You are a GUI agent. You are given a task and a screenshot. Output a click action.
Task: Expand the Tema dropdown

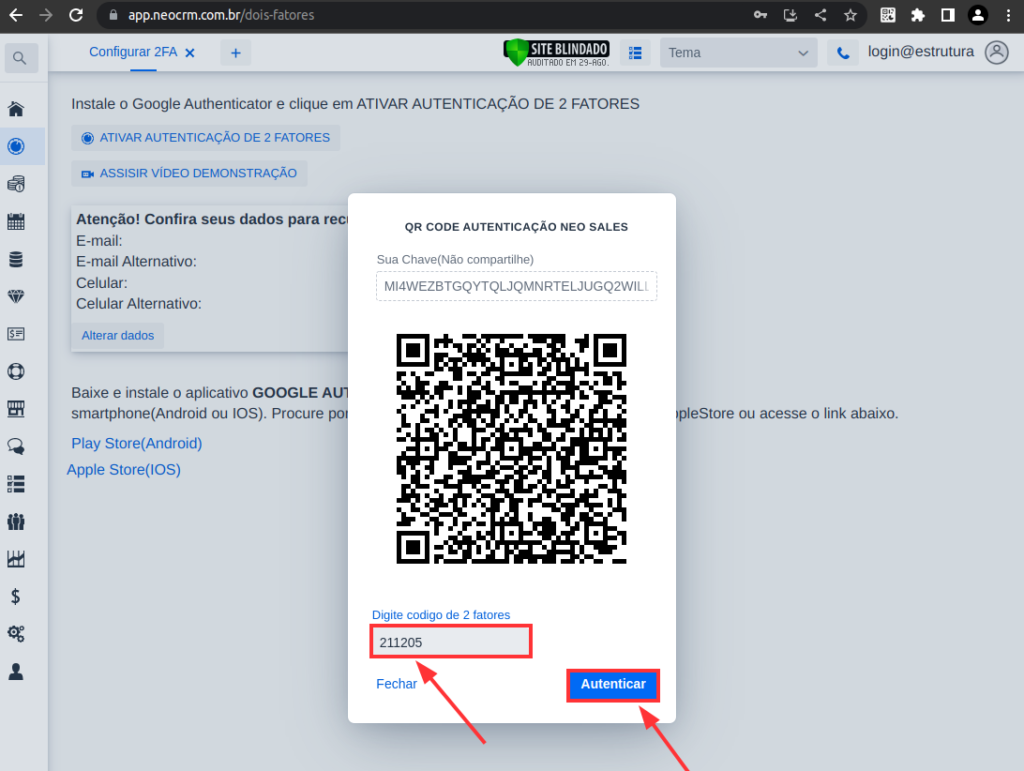738,53
